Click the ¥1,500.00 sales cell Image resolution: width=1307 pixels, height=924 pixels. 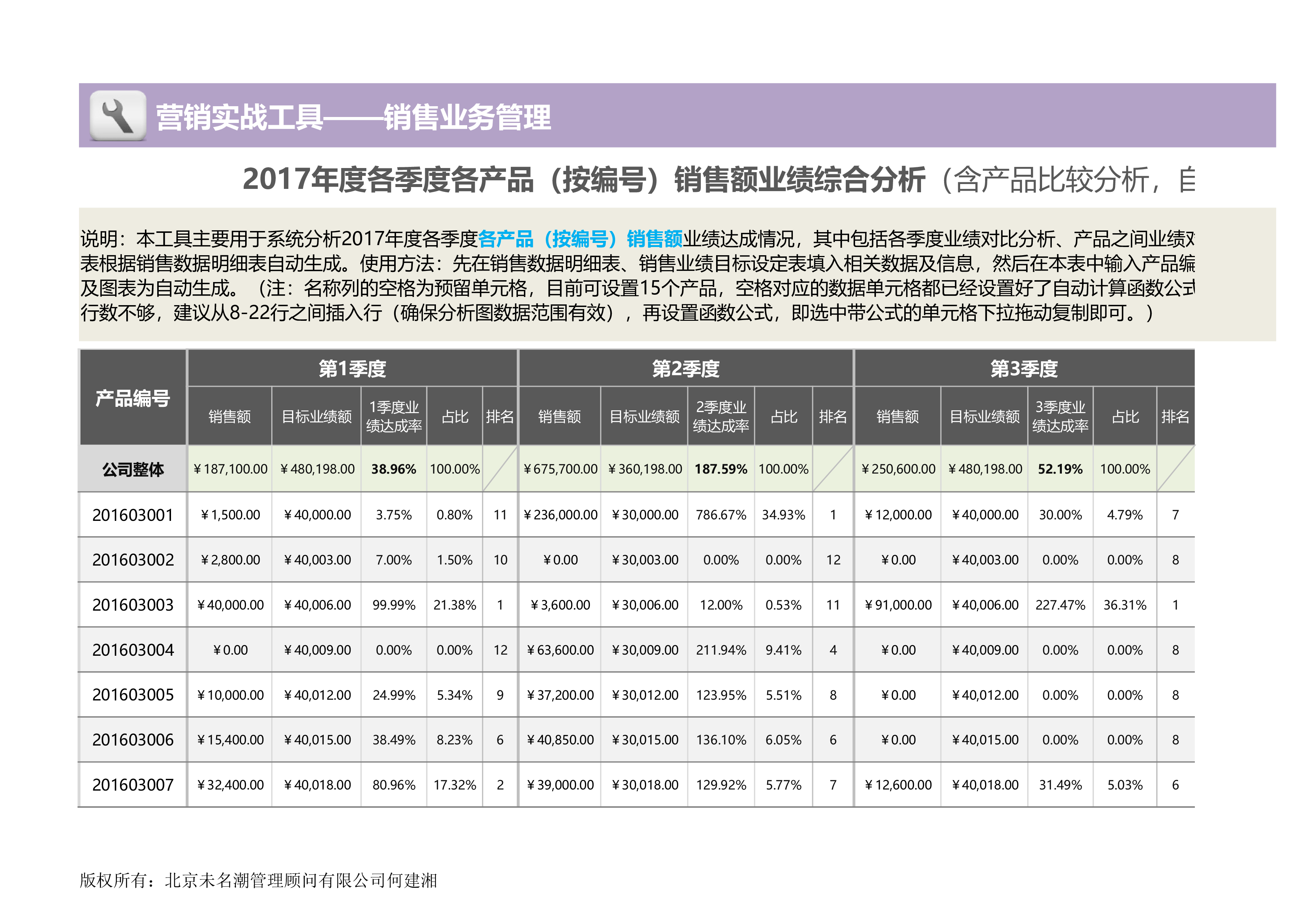(230, 515)
